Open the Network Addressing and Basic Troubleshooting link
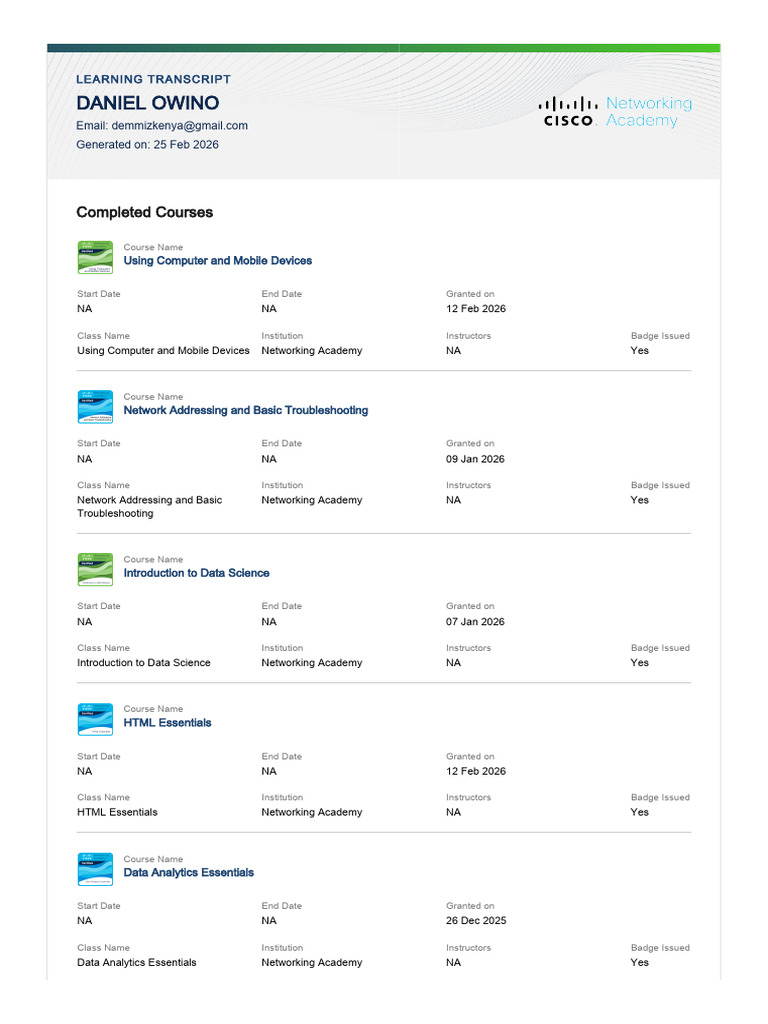The width and height of the screenshot is (768, 1024). coord(245,411)
